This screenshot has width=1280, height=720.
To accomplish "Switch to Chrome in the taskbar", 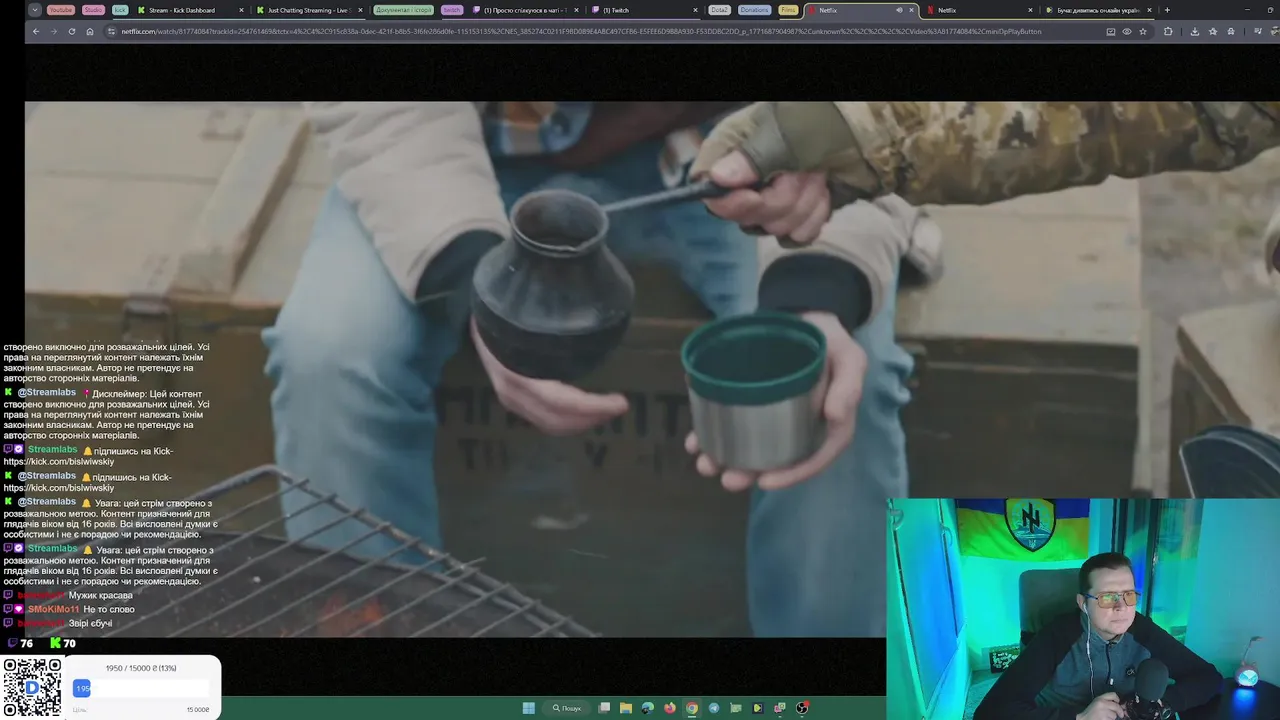I will click(692, 708).
